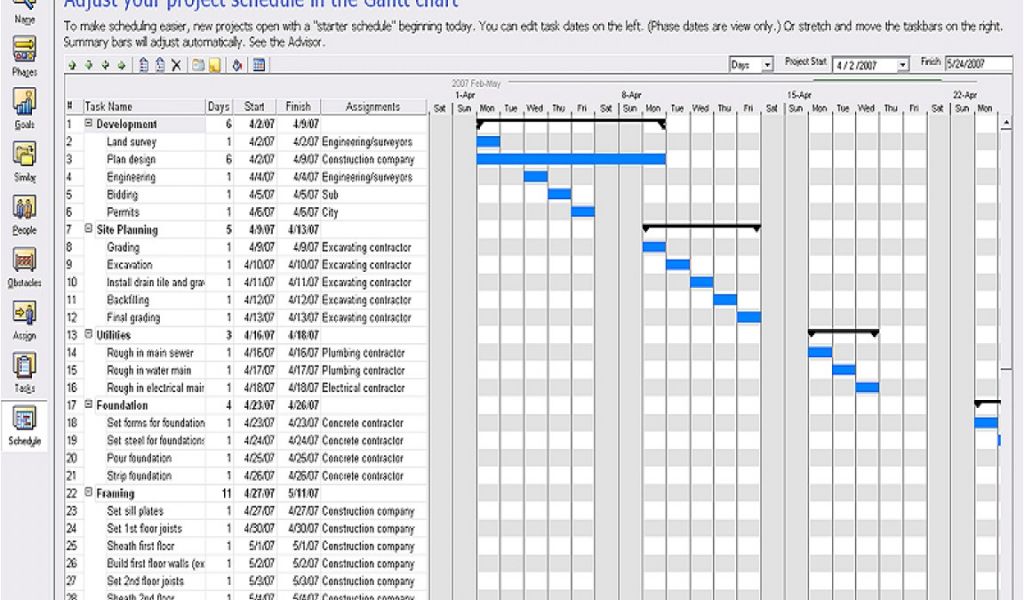Select the Schedule tab in sidebar
This screenshot has height=600, width=1024.
[x=25, y=424]
